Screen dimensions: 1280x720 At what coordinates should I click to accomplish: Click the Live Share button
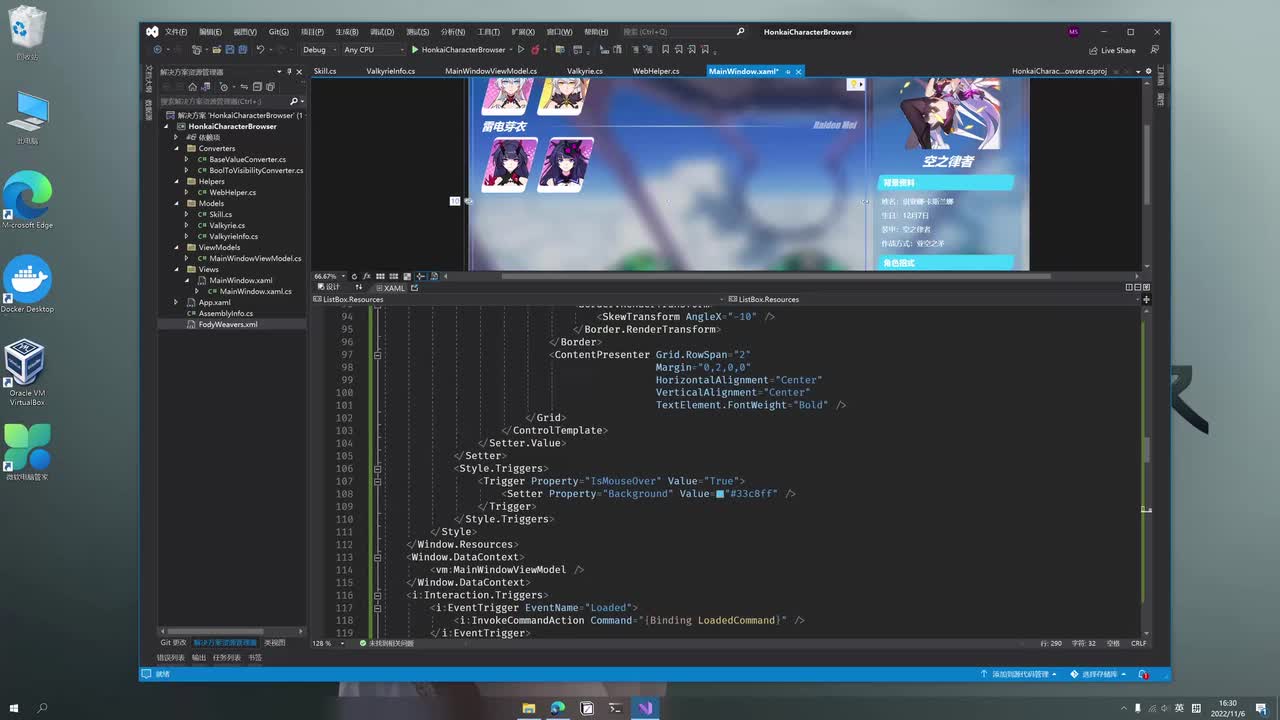click(x=1113, y=50)
